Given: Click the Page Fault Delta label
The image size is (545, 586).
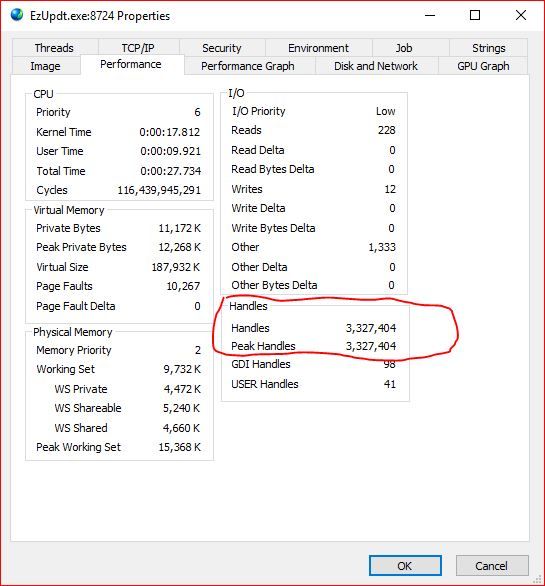Looking at the screenshot, I should point(76,306).
